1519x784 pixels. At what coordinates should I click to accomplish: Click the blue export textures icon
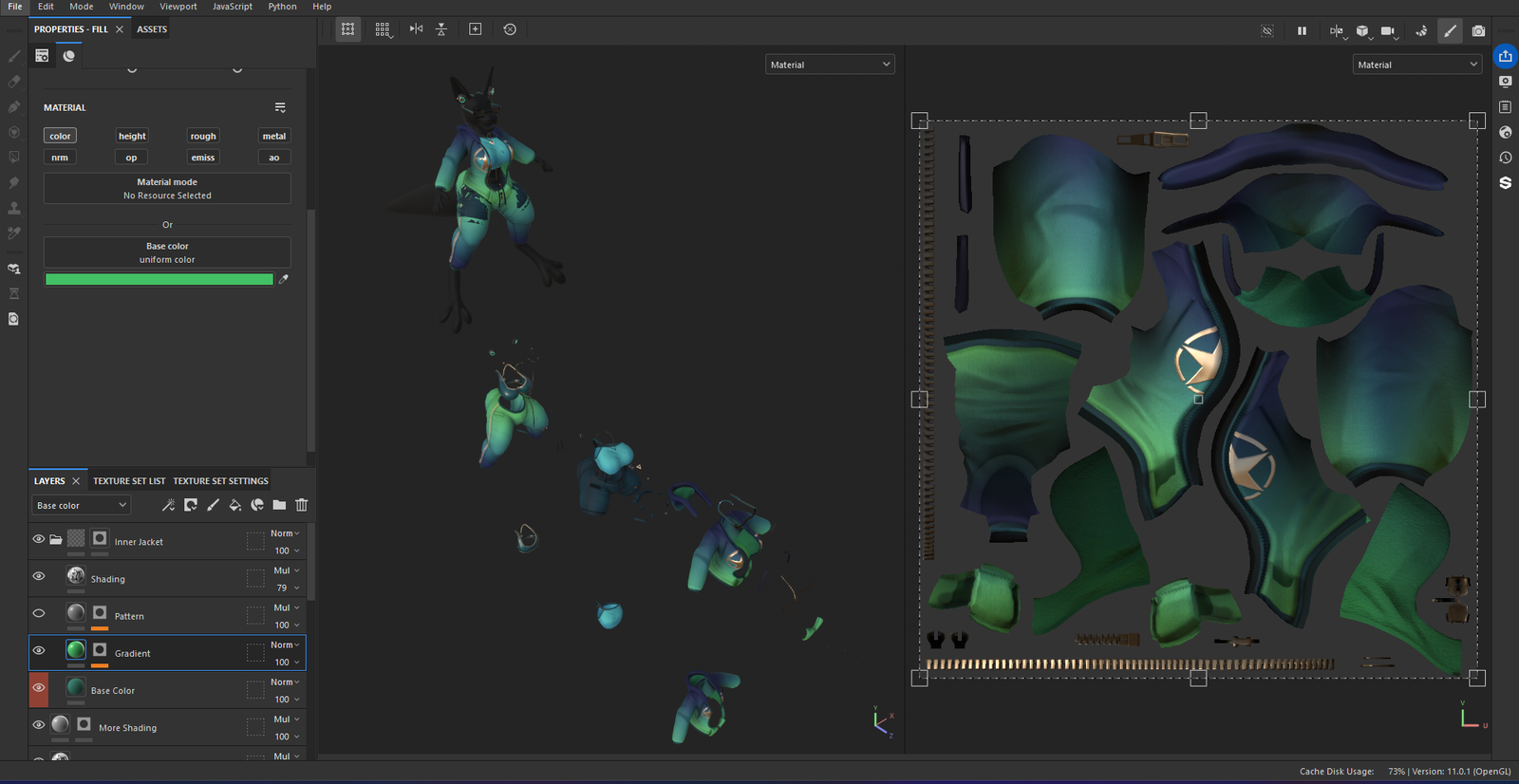click(x=1506, y=56)
